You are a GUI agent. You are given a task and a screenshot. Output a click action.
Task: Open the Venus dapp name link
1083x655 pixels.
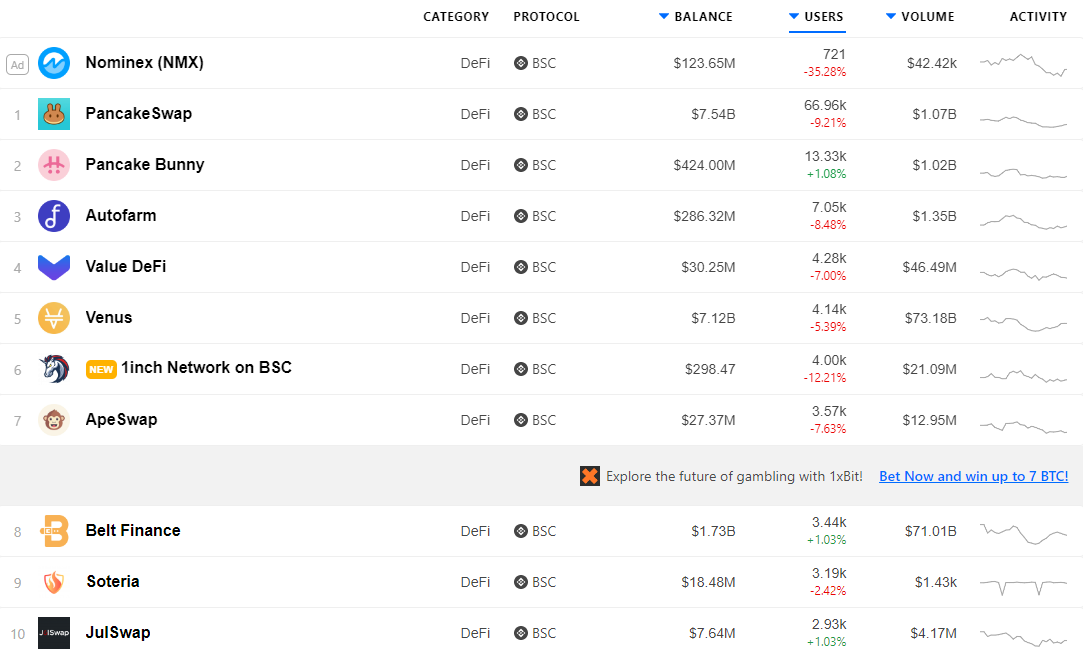click(108, 318)
